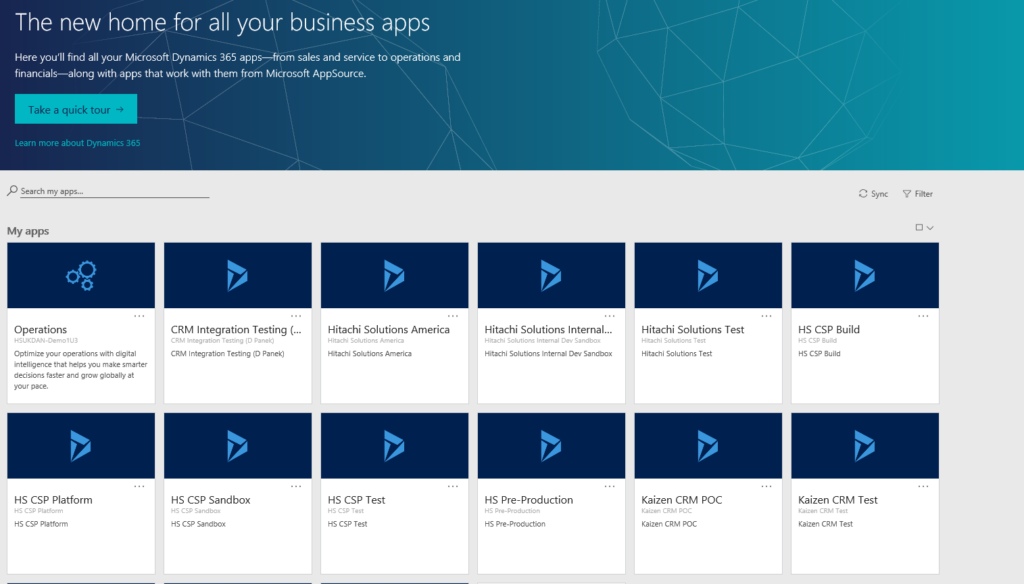
Task: Select the Hitachi Solutions America title
Action: pyautogui.click(x=389, y=329)
